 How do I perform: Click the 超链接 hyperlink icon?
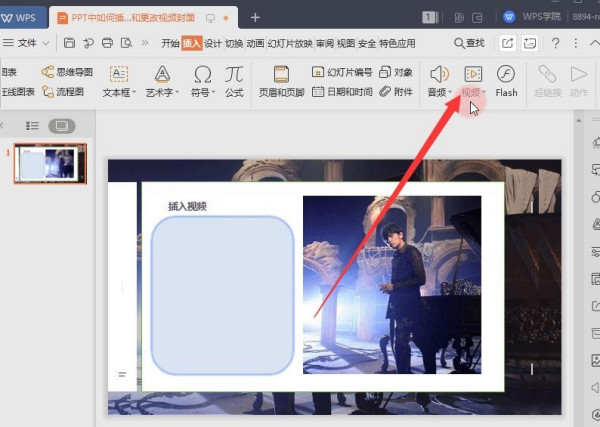tap(548, 74)
